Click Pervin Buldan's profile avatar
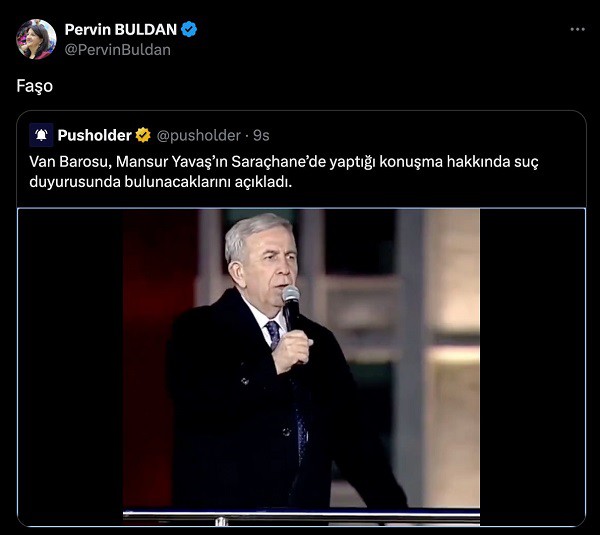 36,39
